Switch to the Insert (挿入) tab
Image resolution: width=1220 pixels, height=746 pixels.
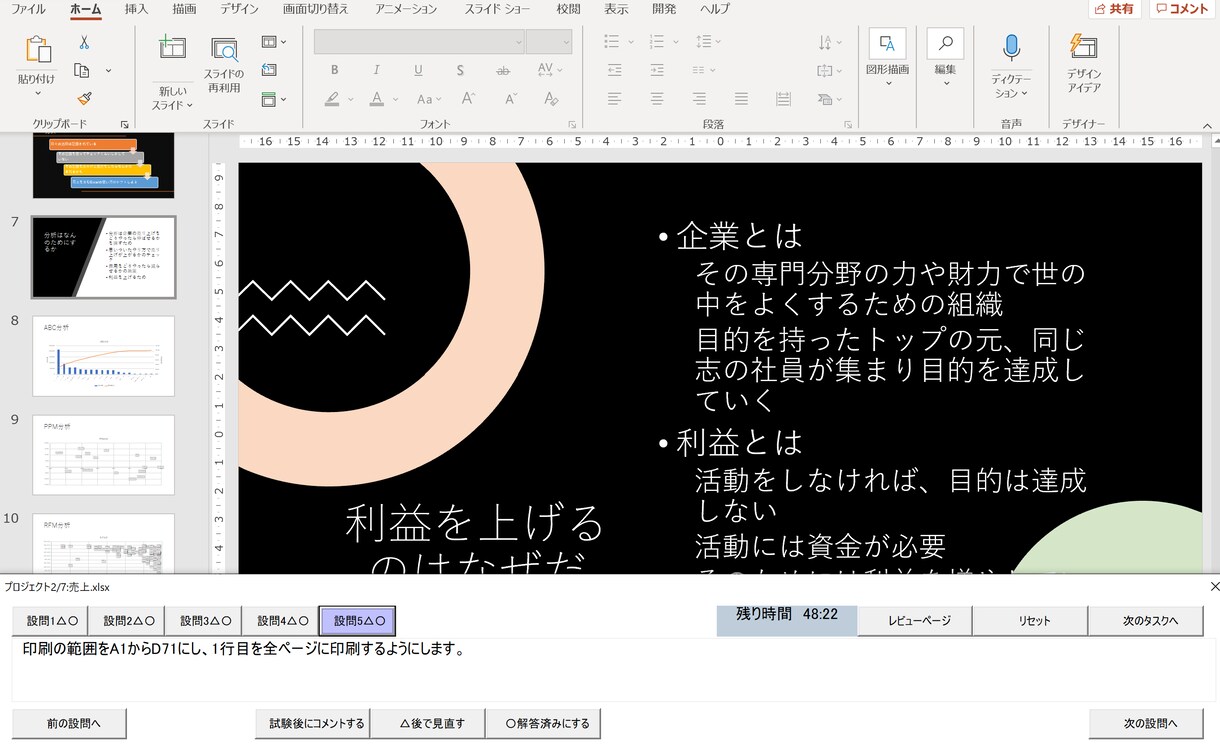[136, 9]
